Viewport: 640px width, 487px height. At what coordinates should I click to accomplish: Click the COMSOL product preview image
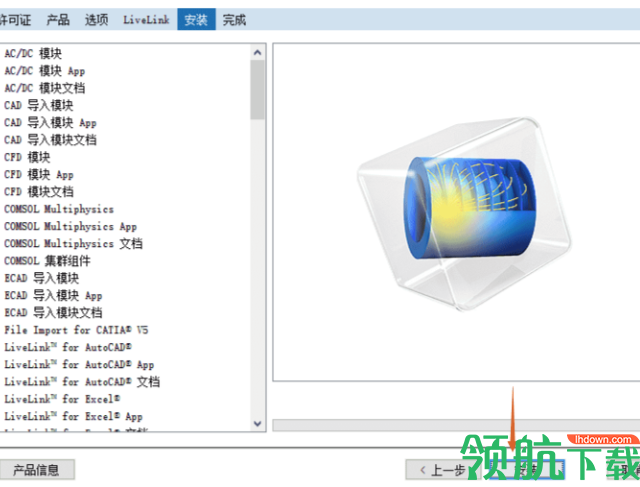464,213
